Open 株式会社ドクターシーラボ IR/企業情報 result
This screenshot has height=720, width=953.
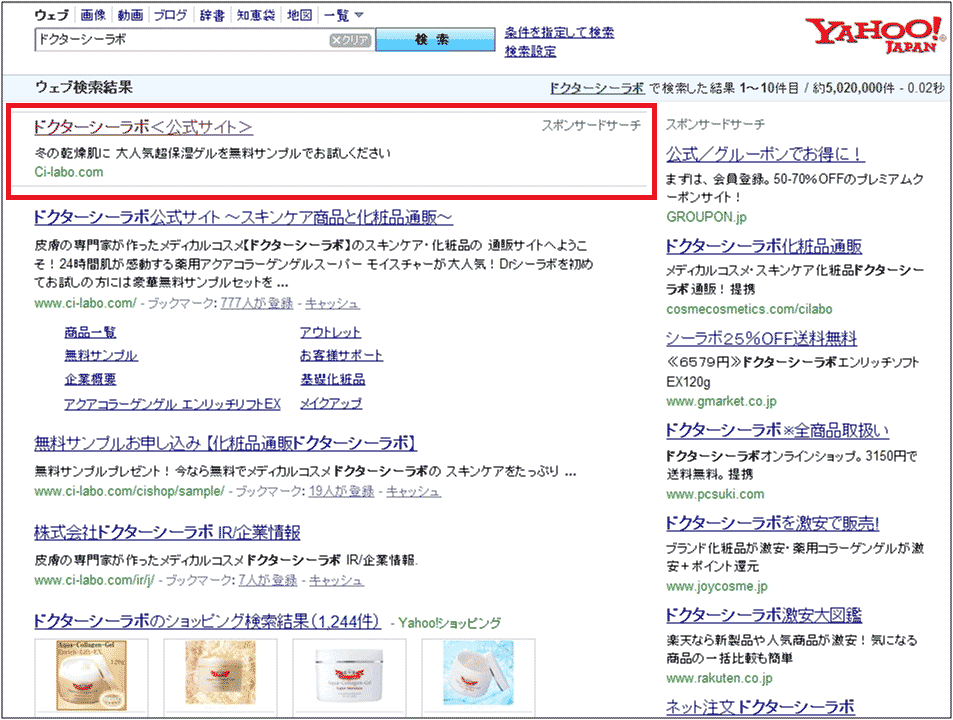pyautogui.click(x=167, y=533)
